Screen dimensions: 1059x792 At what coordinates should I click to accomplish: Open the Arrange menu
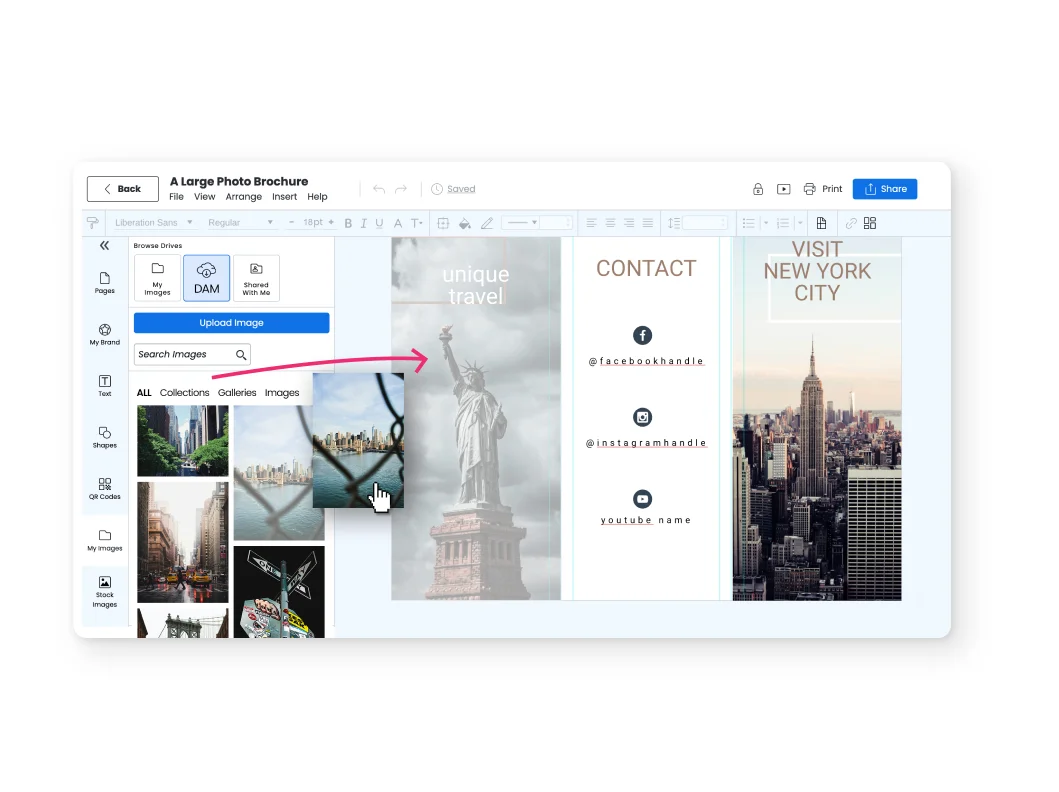point(243,197)
